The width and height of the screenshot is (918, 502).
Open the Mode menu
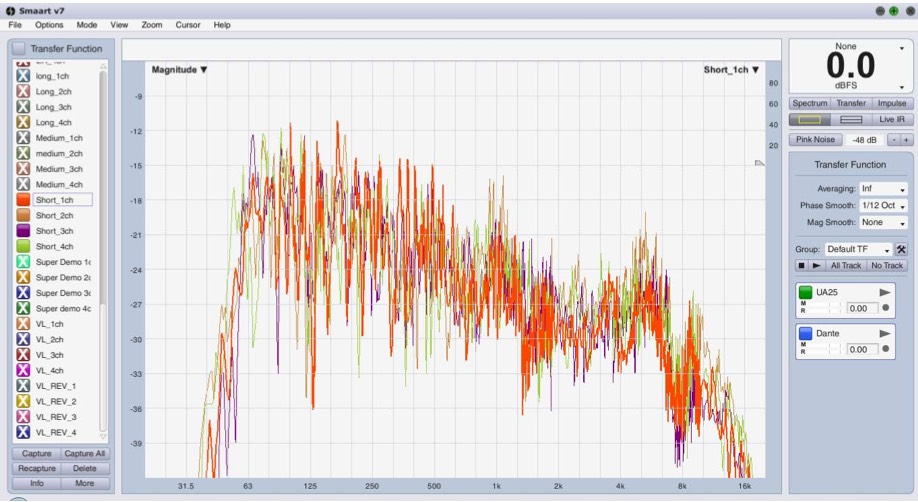tap(87, 25)
